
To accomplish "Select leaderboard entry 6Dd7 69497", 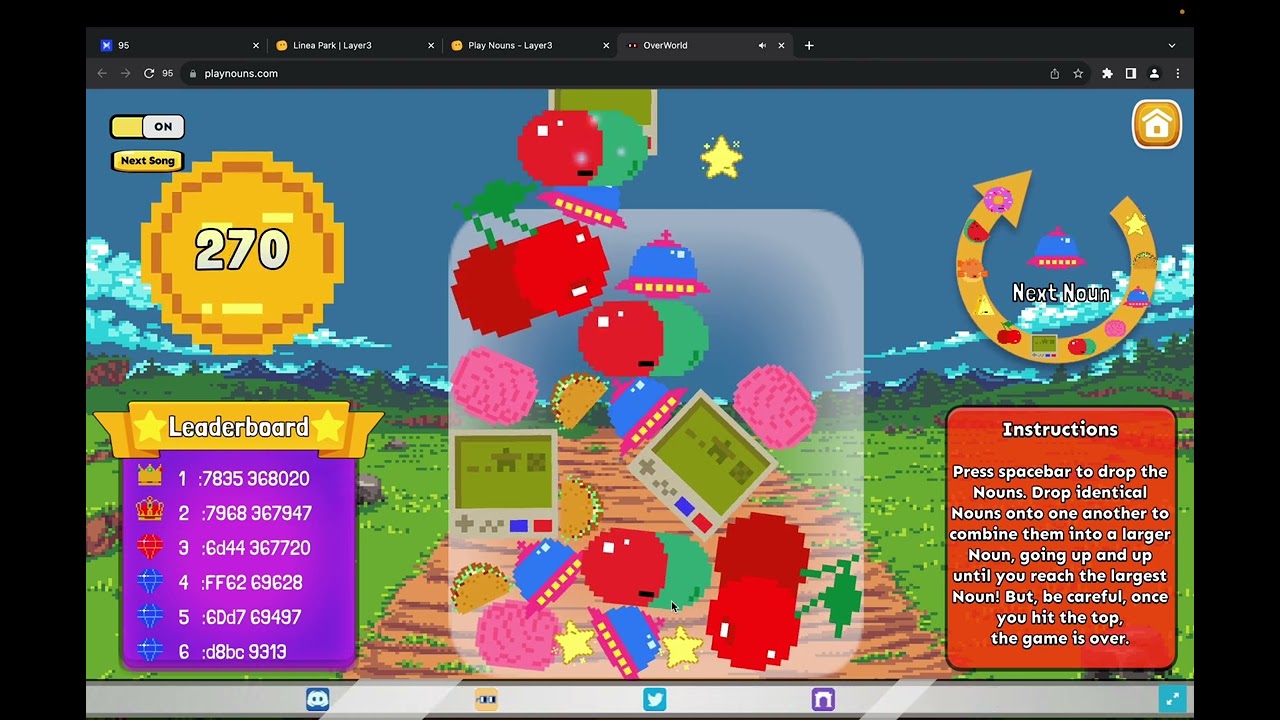I will click(238, 617).
